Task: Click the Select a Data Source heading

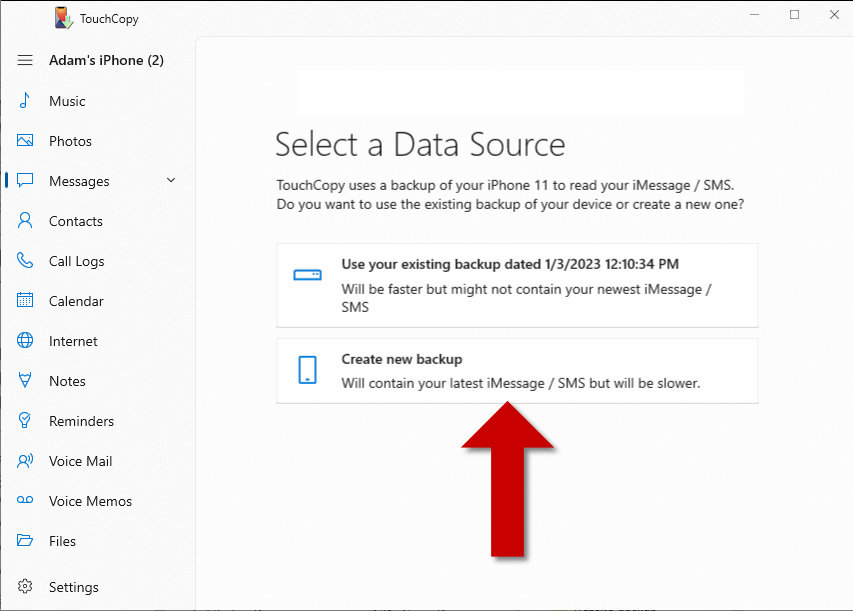Action: (420, 145)
